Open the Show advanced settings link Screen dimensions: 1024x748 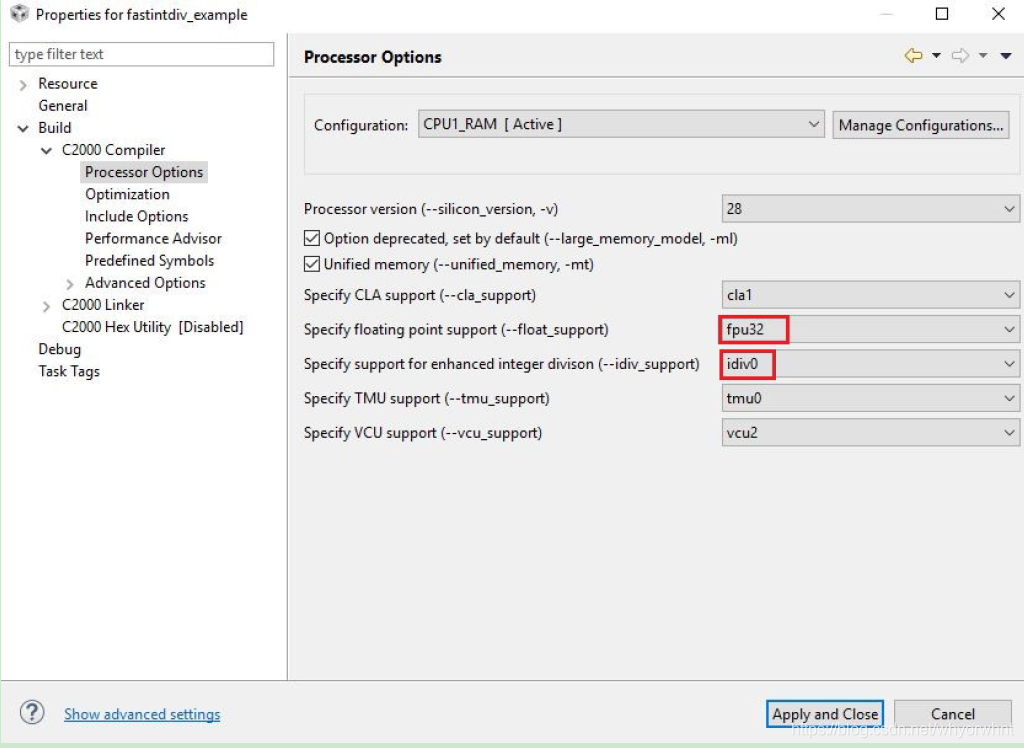pos(142,714)
